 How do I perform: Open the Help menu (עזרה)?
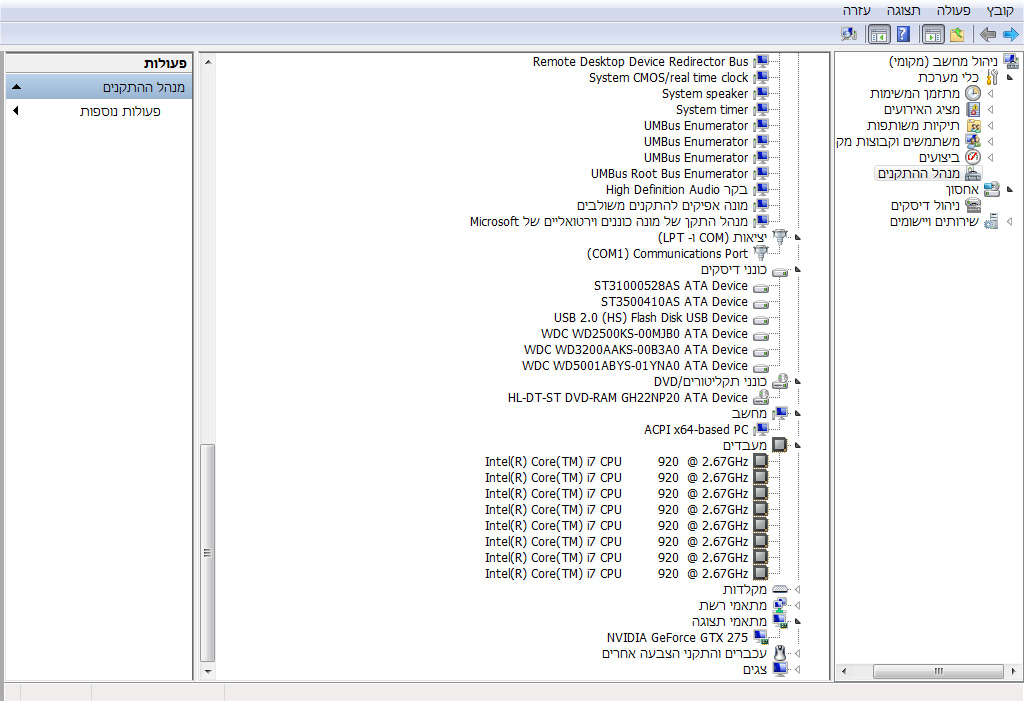click(x=856, y=10)
